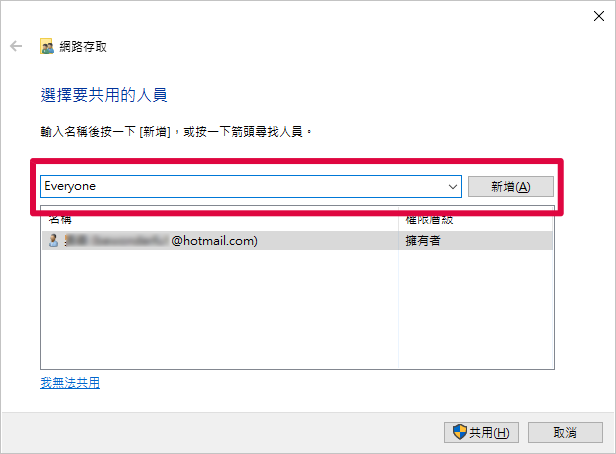Focus the Everyone name input field
616x454 pixels.
[x=251, y=187]
